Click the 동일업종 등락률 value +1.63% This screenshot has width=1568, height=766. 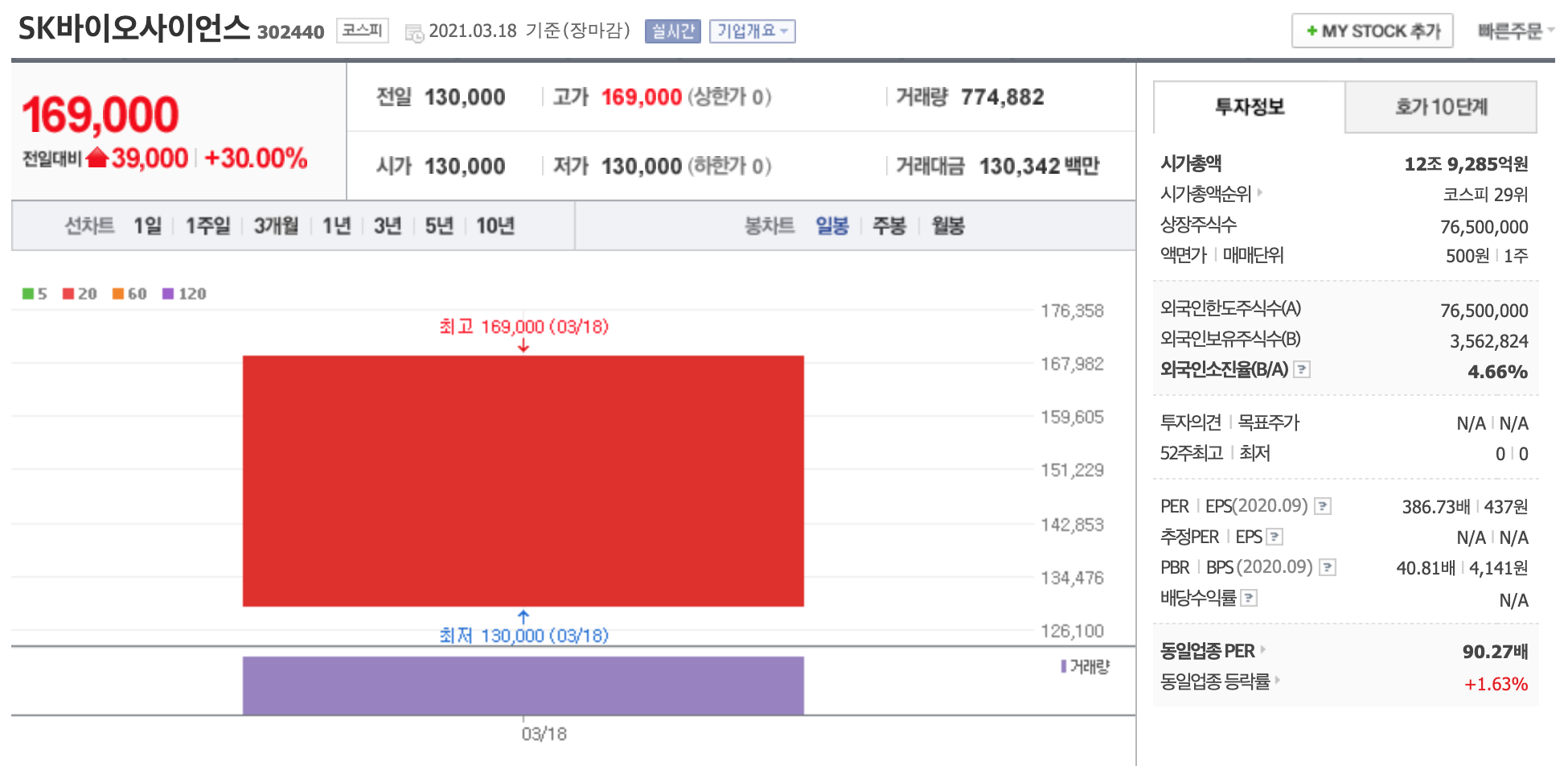(1496, 684)
